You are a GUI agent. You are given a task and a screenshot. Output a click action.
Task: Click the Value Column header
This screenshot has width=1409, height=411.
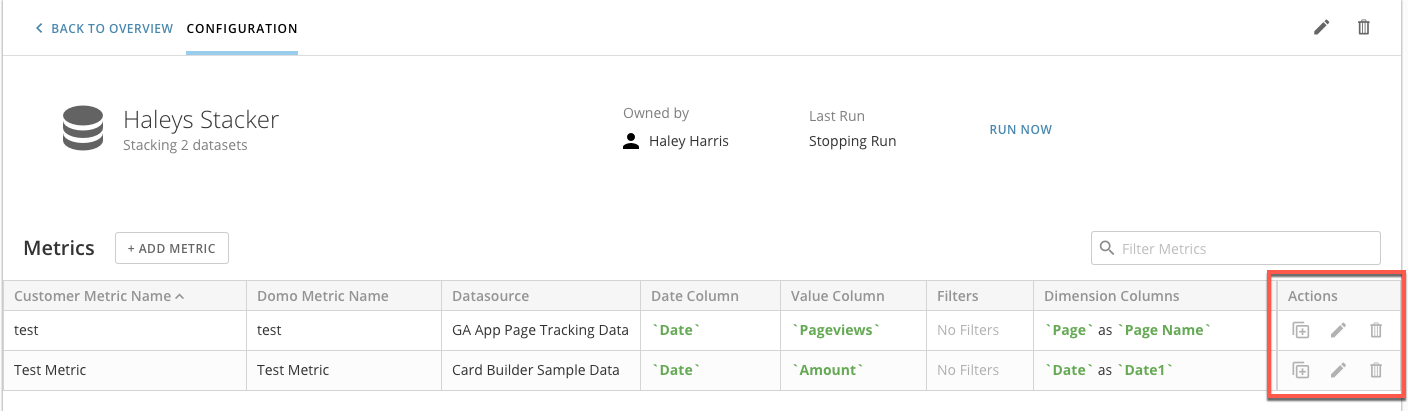(854, 296)
